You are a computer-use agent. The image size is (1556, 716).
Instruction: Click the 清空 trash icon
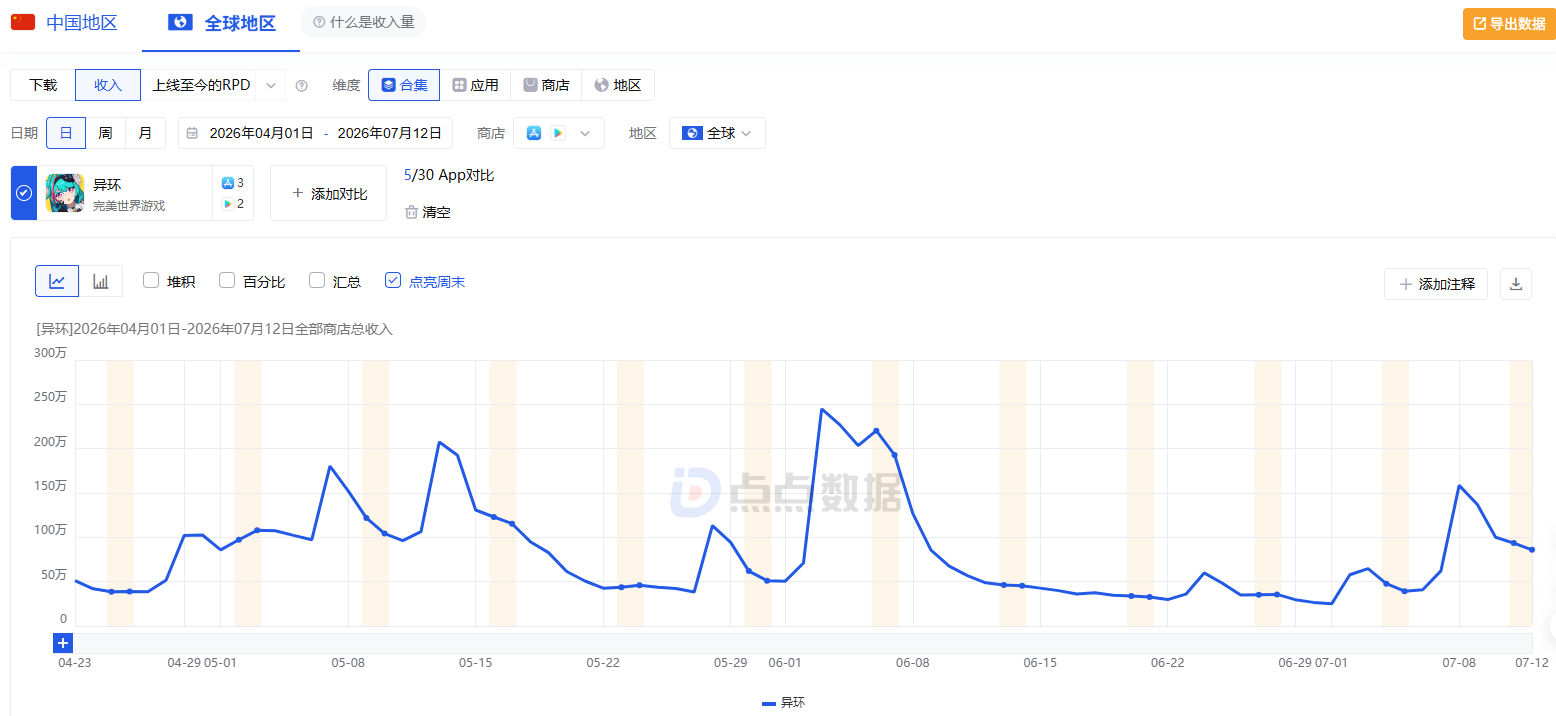coord(411,212)
